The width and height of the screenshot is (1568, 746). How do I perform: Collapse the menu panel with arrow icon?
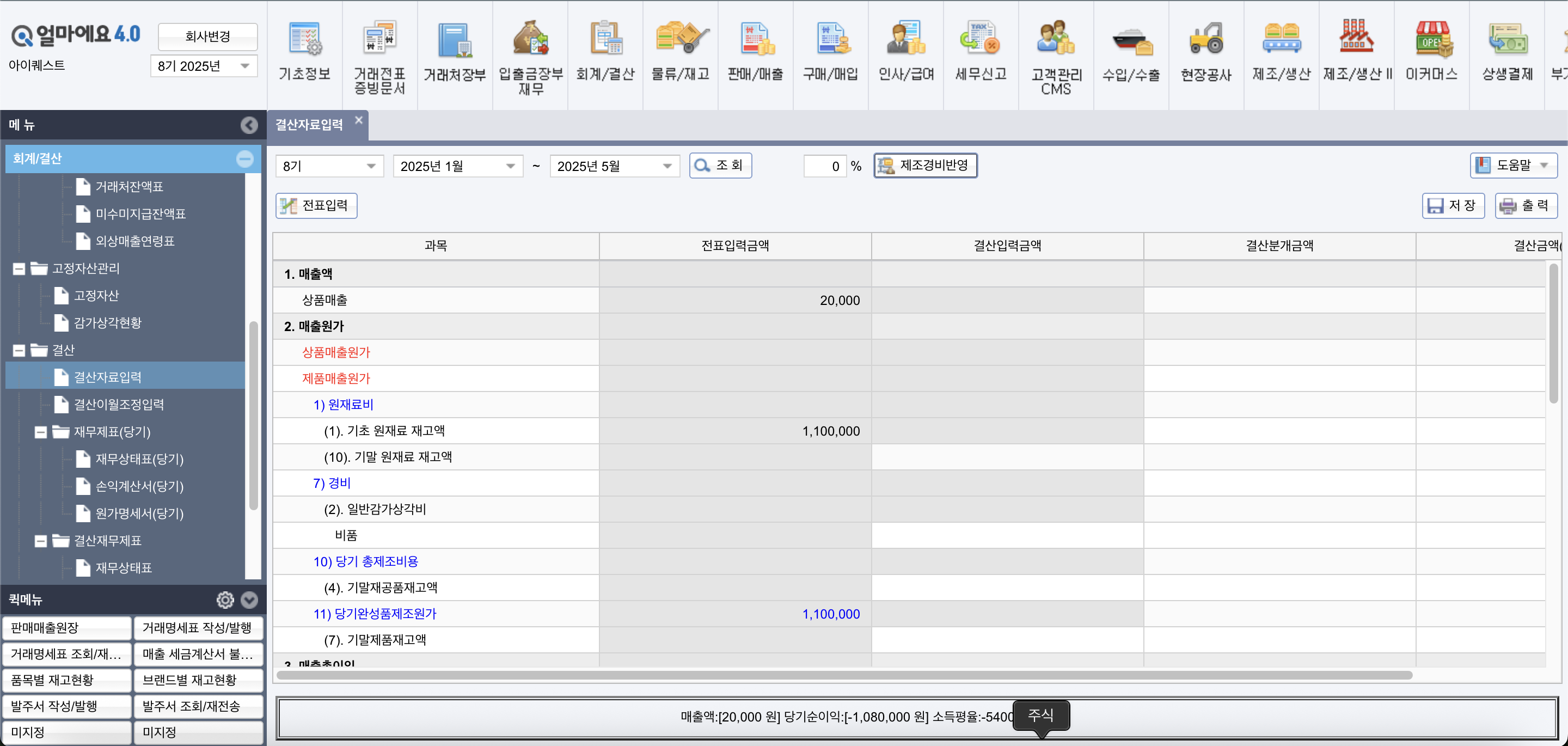pyautogui.click(x=248, y=125)
